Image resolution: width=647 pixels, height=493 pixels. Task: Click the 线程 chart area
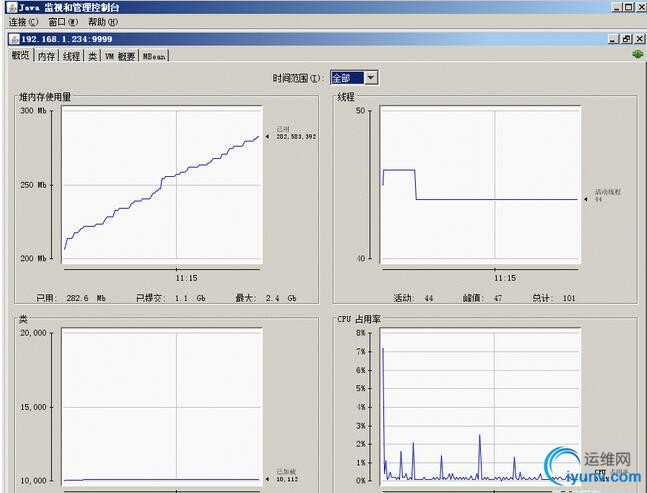coord(480,185)
